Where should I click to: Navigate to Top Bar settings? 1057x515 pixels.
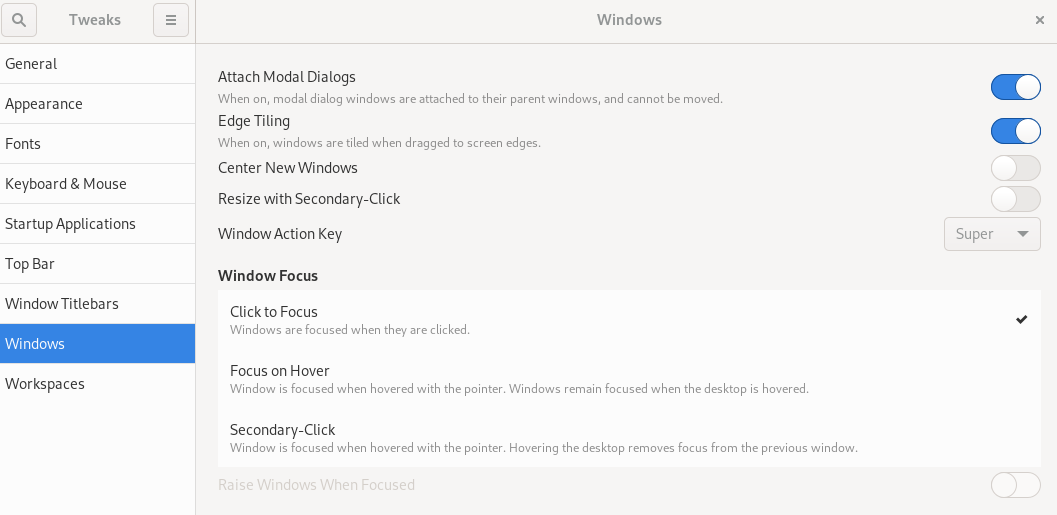coord(97,264)
